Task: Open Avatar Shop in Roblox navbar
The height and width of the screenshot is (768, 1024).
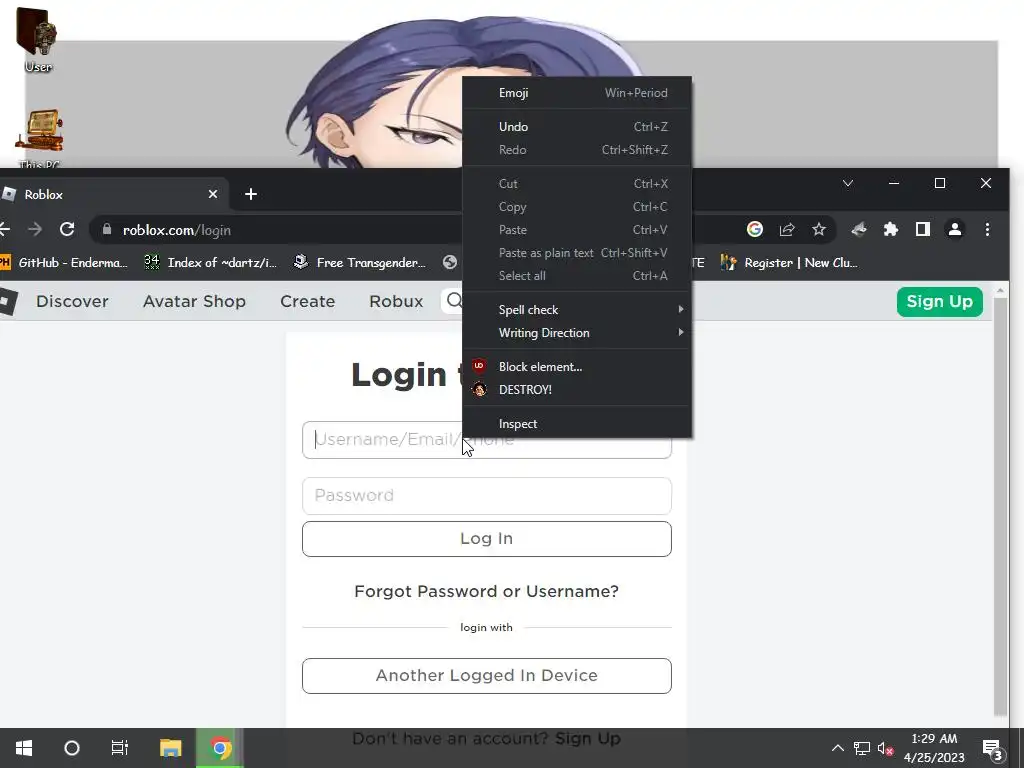Action: coord(195,301)
